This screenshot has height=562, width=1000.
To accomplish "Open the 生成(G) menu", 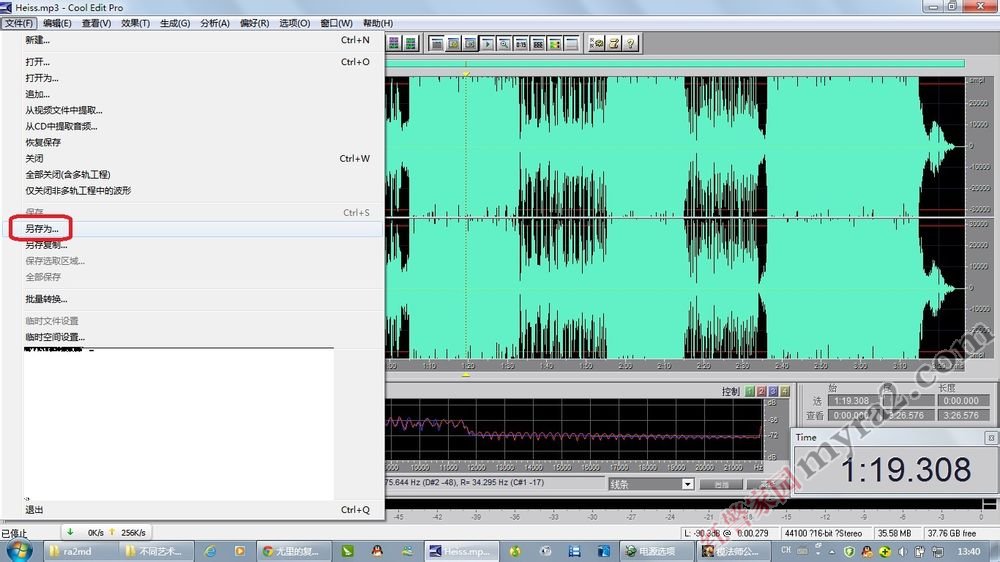I will pos(175,23).
